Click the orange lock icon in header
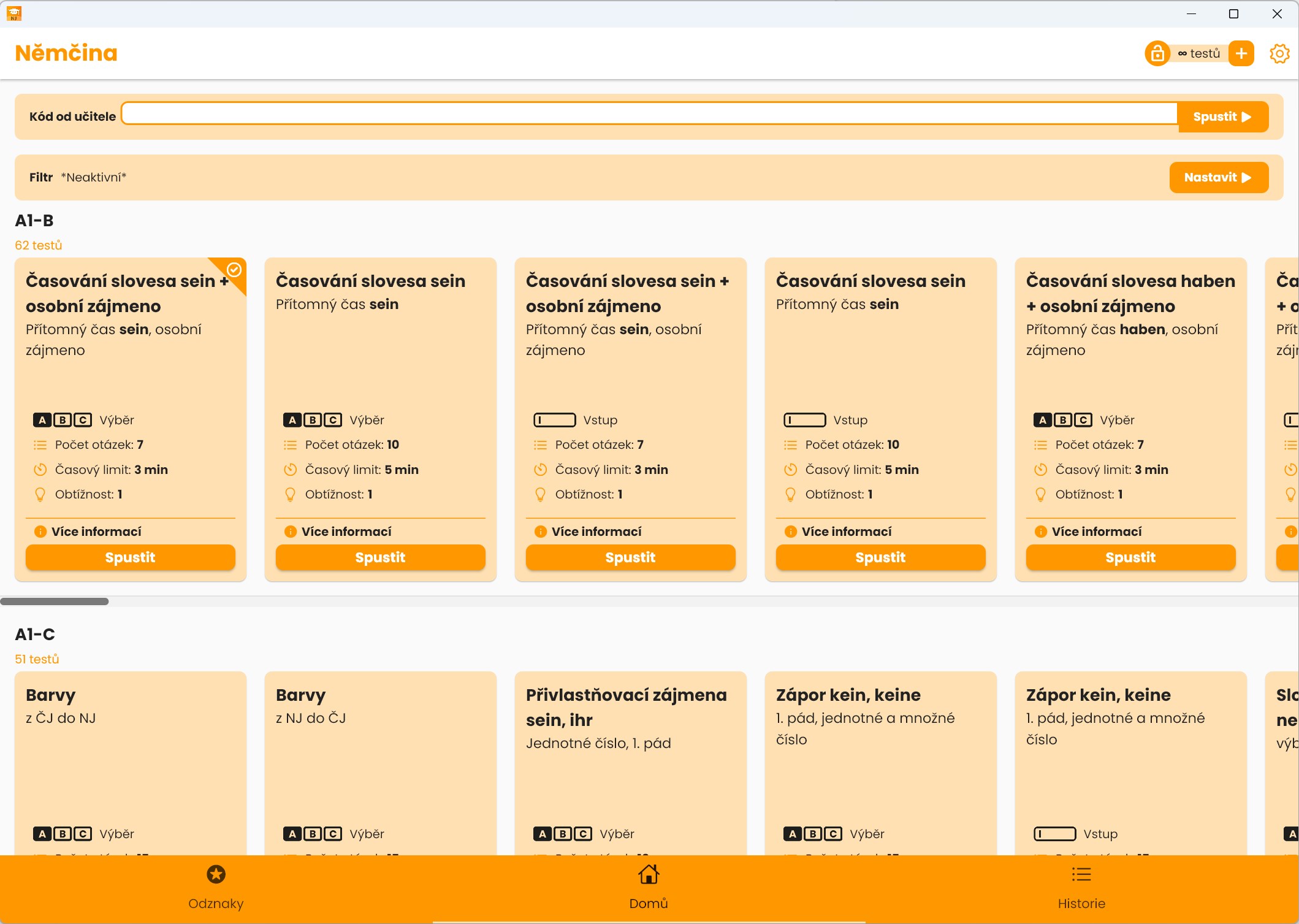Screen dimensions: 1299x924 pyautogui.click(x=1157, y=53)
